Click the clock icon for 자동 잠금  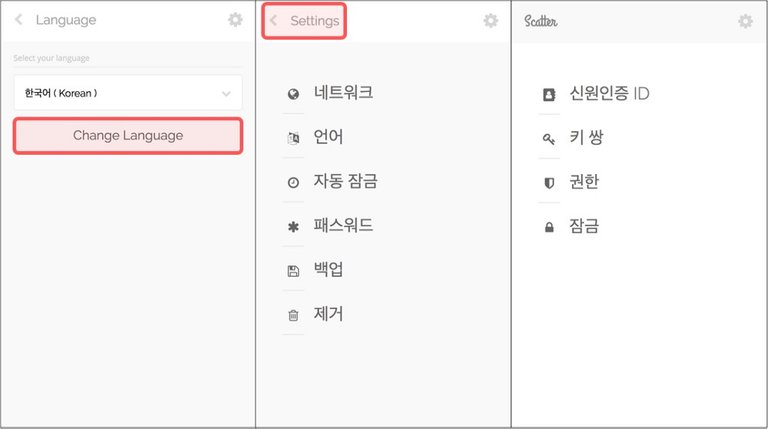coord(293,183)
